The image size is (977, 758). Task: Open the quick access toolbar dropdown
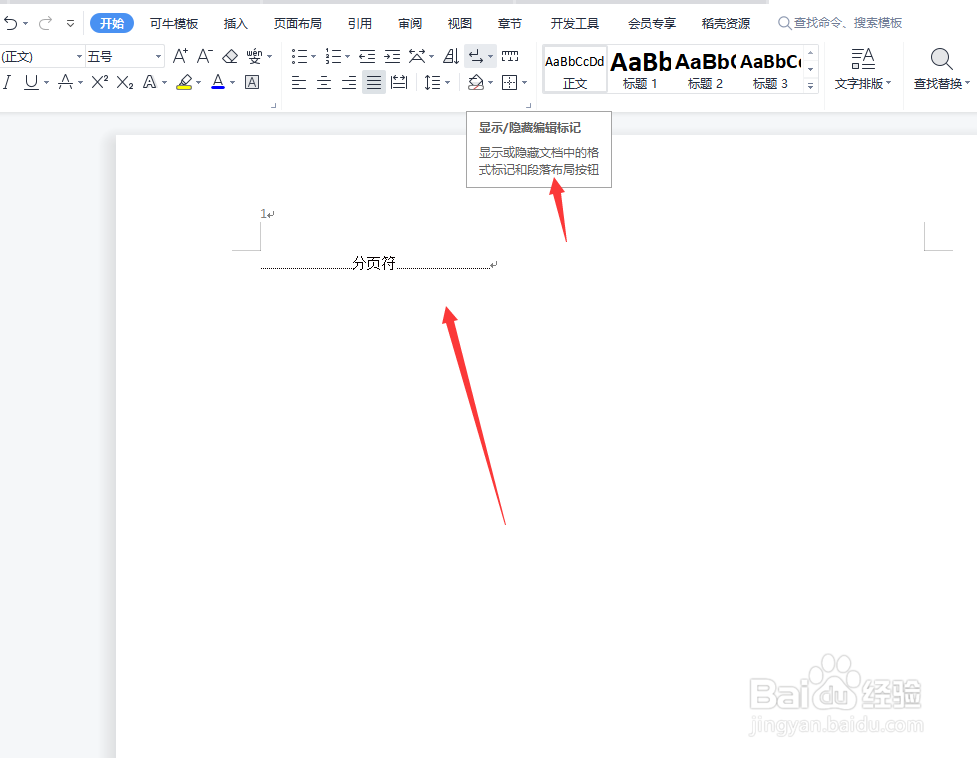[70, 24]
